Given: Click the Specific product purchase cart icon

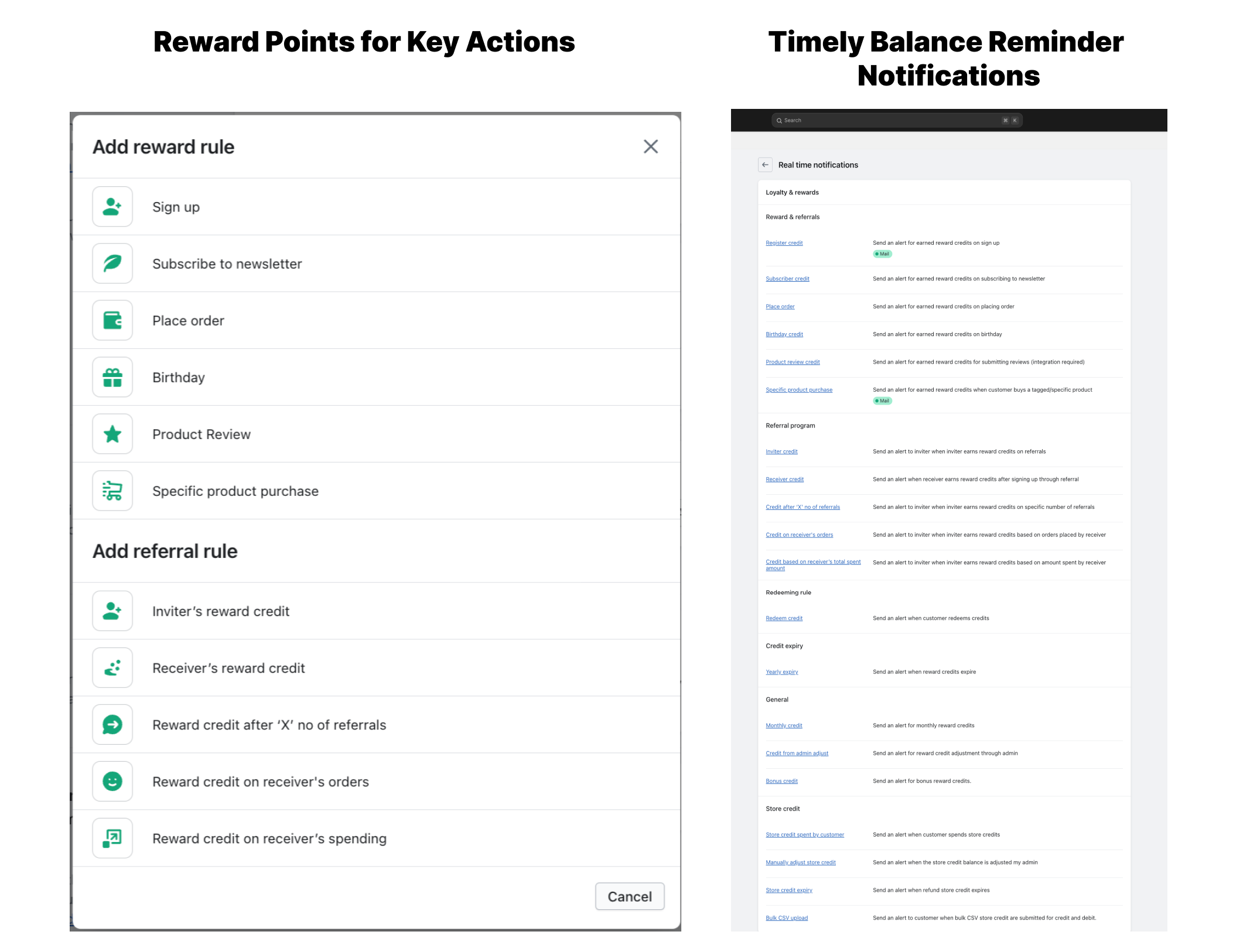Looking at the screenshot, I should pyautogui.click(x=112, y=491).
